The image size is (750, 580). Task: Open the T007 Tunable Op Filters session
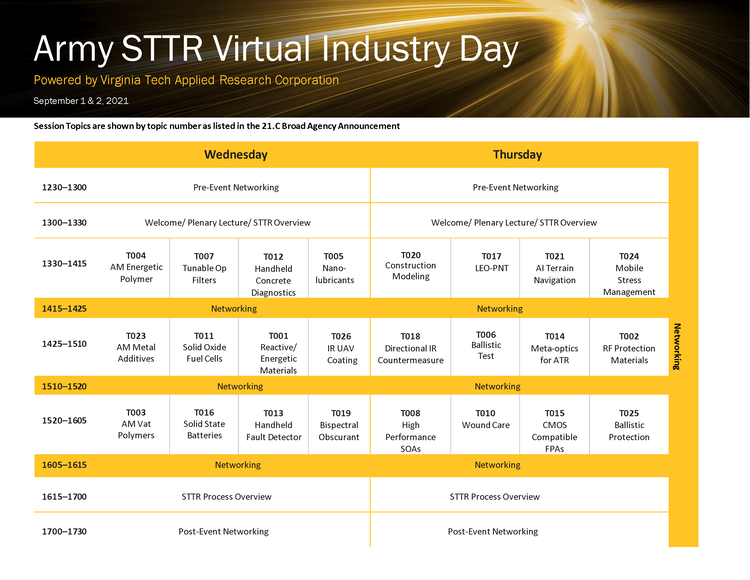click(x=204, y=267)
